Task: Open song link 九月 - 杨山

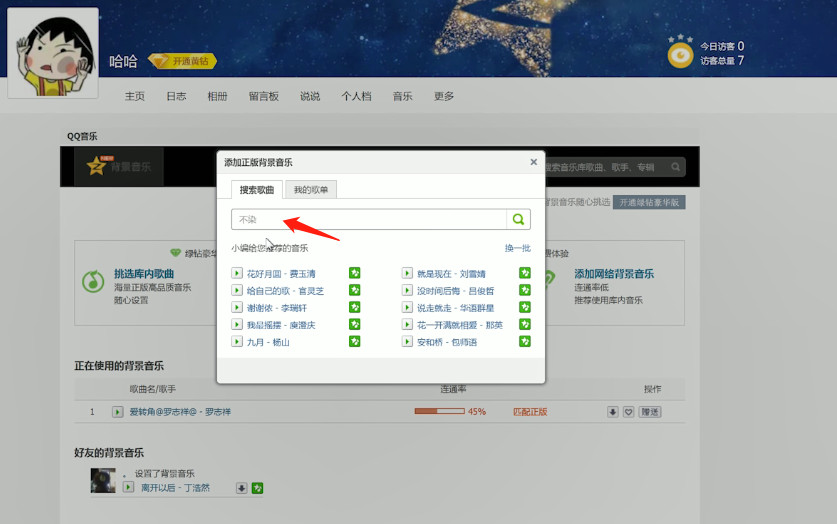Action: [x=268, y=342]
